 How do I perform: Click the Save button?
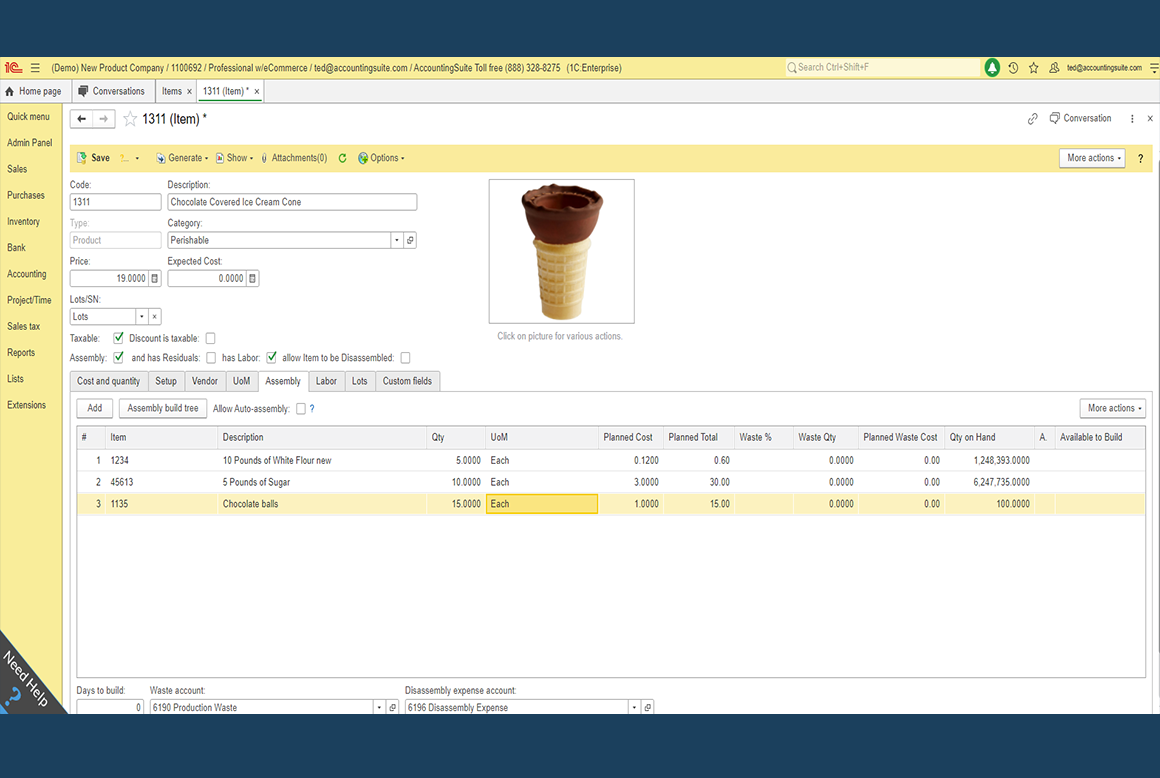(93, 158)
